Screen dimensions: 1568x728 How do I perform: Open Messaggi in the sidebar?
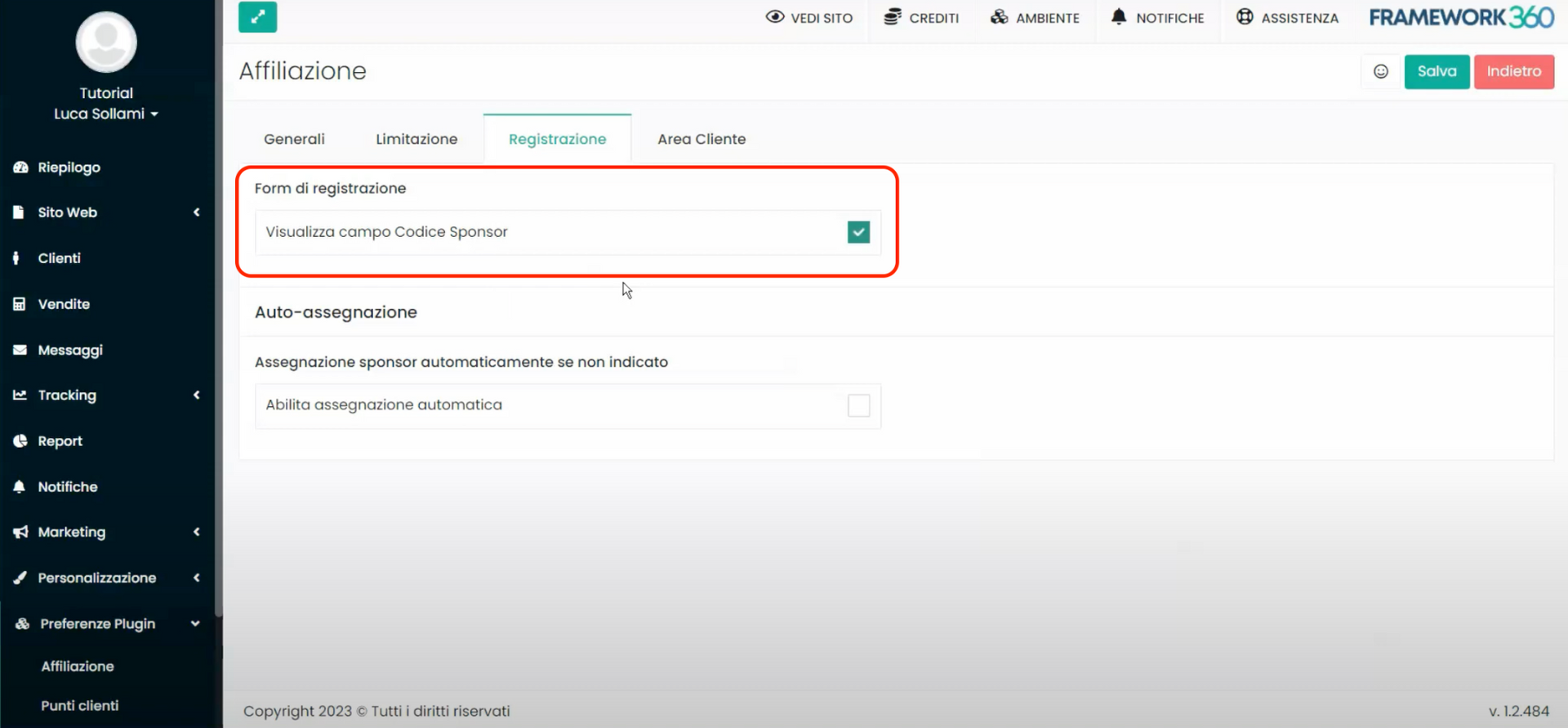70,351
